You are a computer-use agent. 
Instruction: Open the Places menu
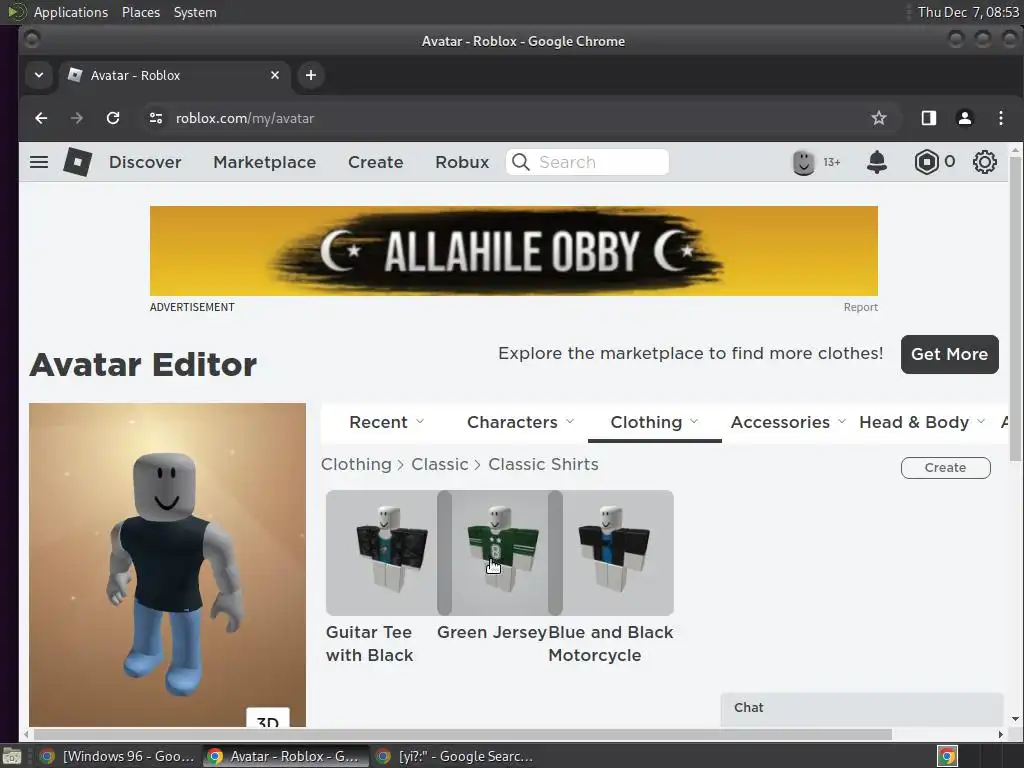pos(140,12)
